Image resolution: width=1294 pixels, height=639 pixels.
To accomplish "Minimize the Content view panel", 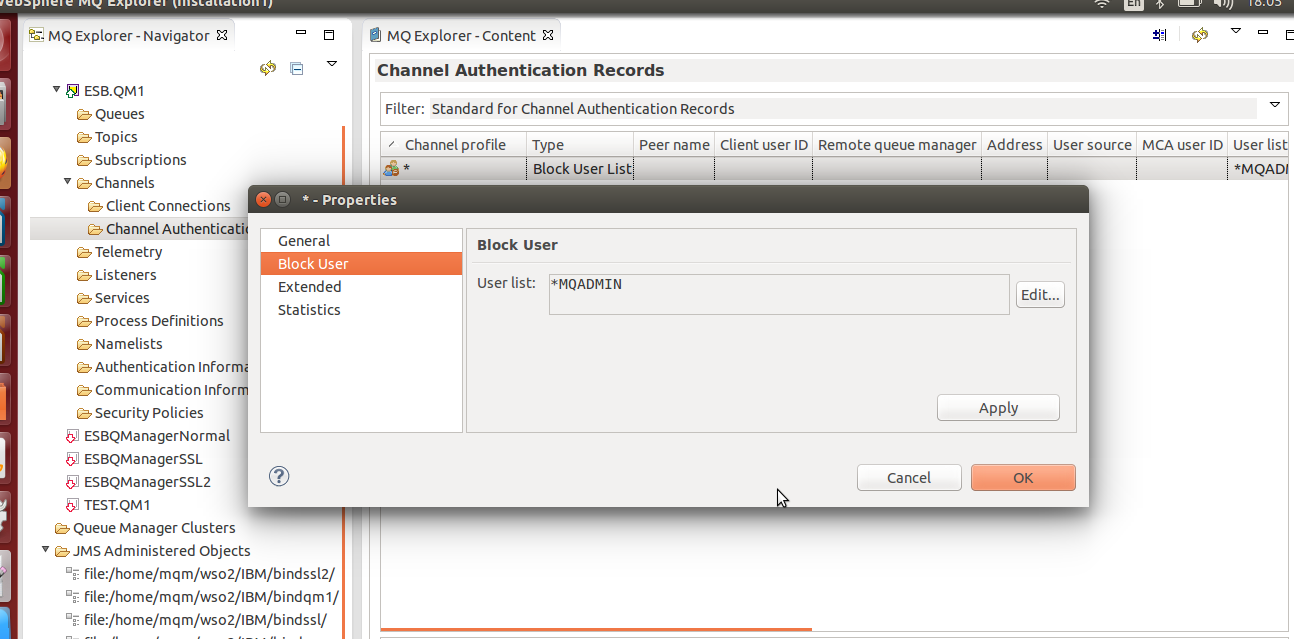I will click(1264, 34).
